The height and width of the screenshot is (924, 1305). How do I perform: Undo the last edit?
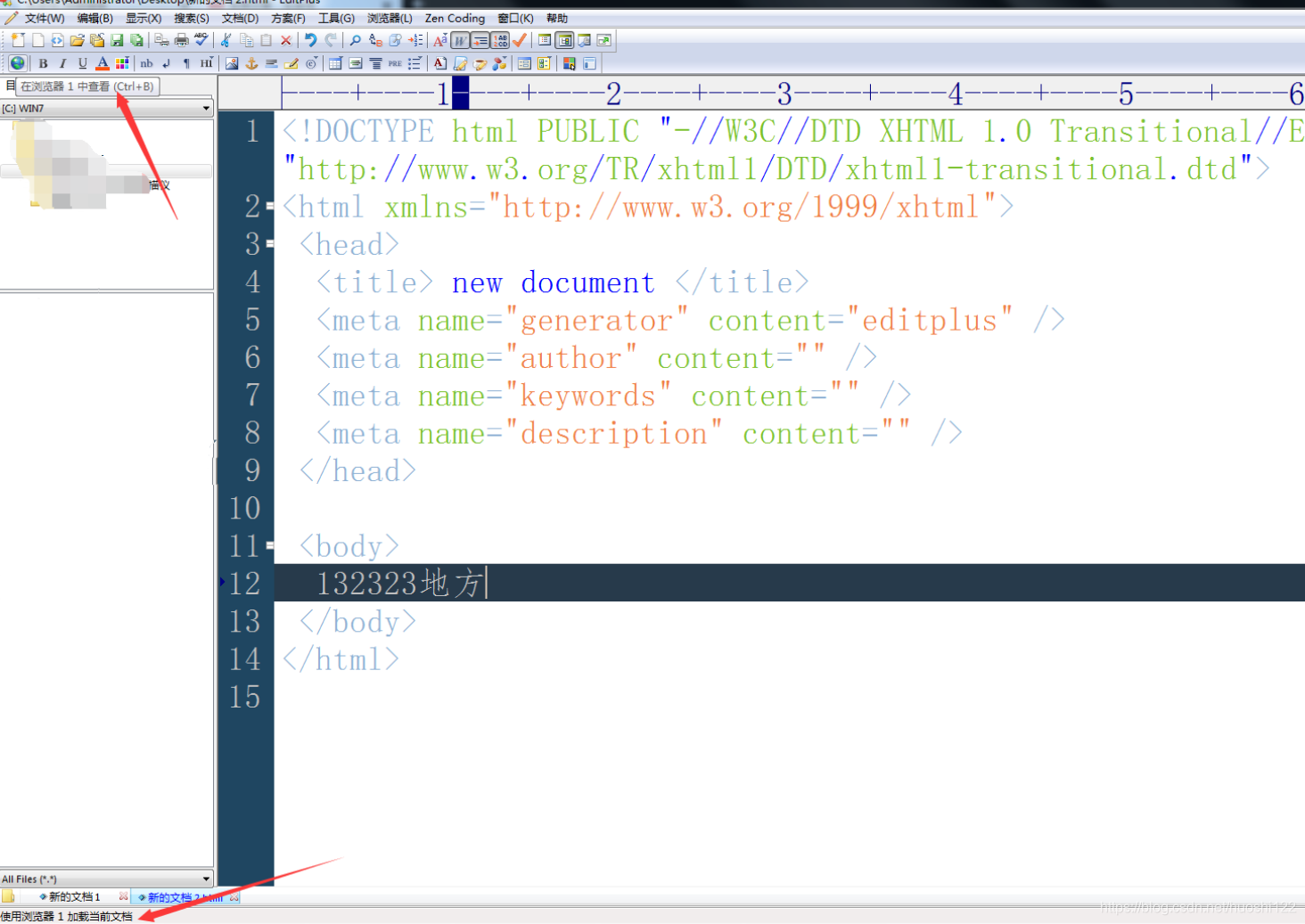point(310,40)
